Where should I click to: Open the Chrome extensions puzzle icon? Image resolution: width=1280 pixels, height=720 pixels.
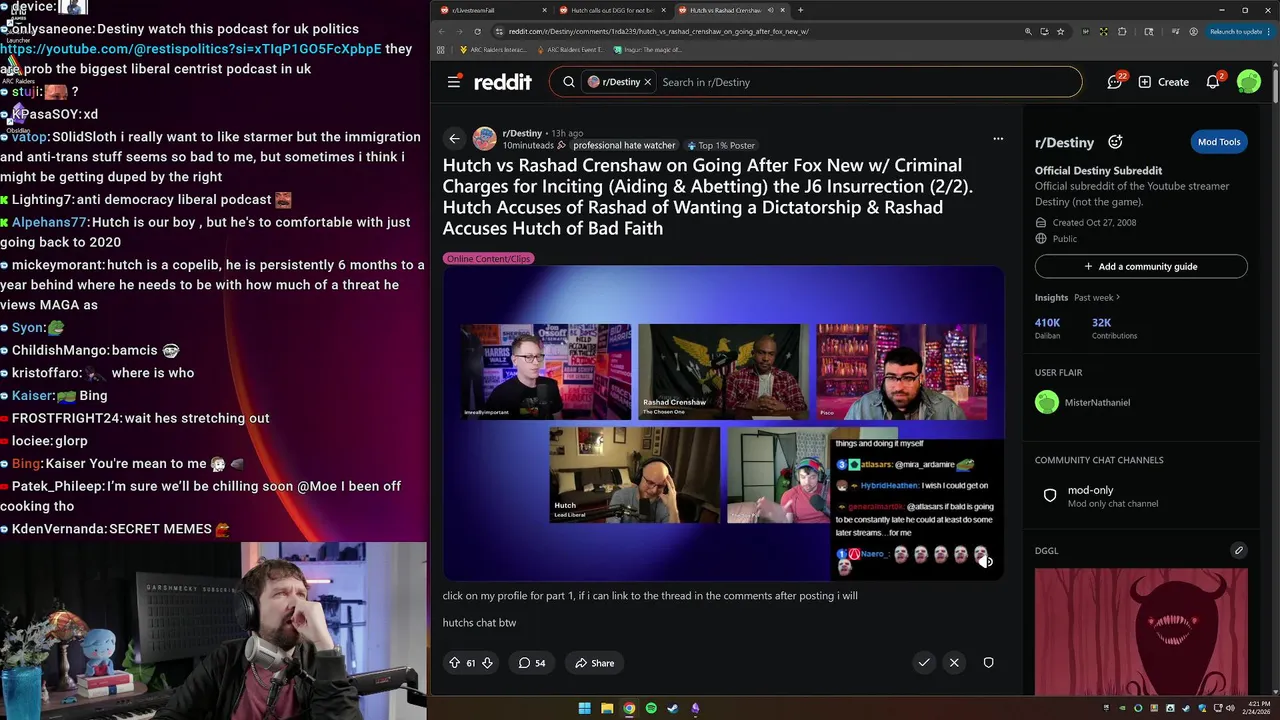click(x=1122, y=31)
